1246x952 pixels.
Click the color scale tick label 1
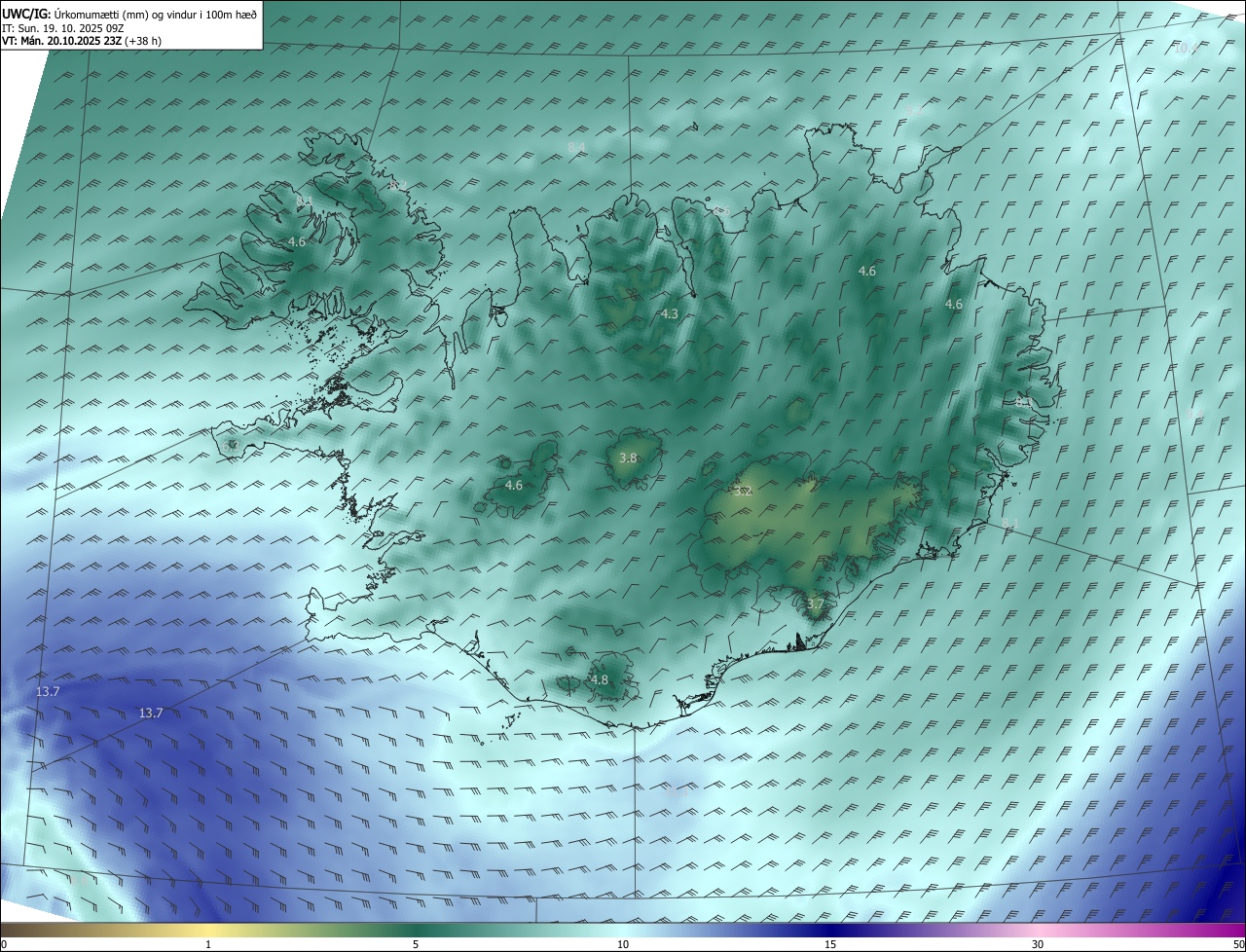pyautogui.click(x=208, y=944)
